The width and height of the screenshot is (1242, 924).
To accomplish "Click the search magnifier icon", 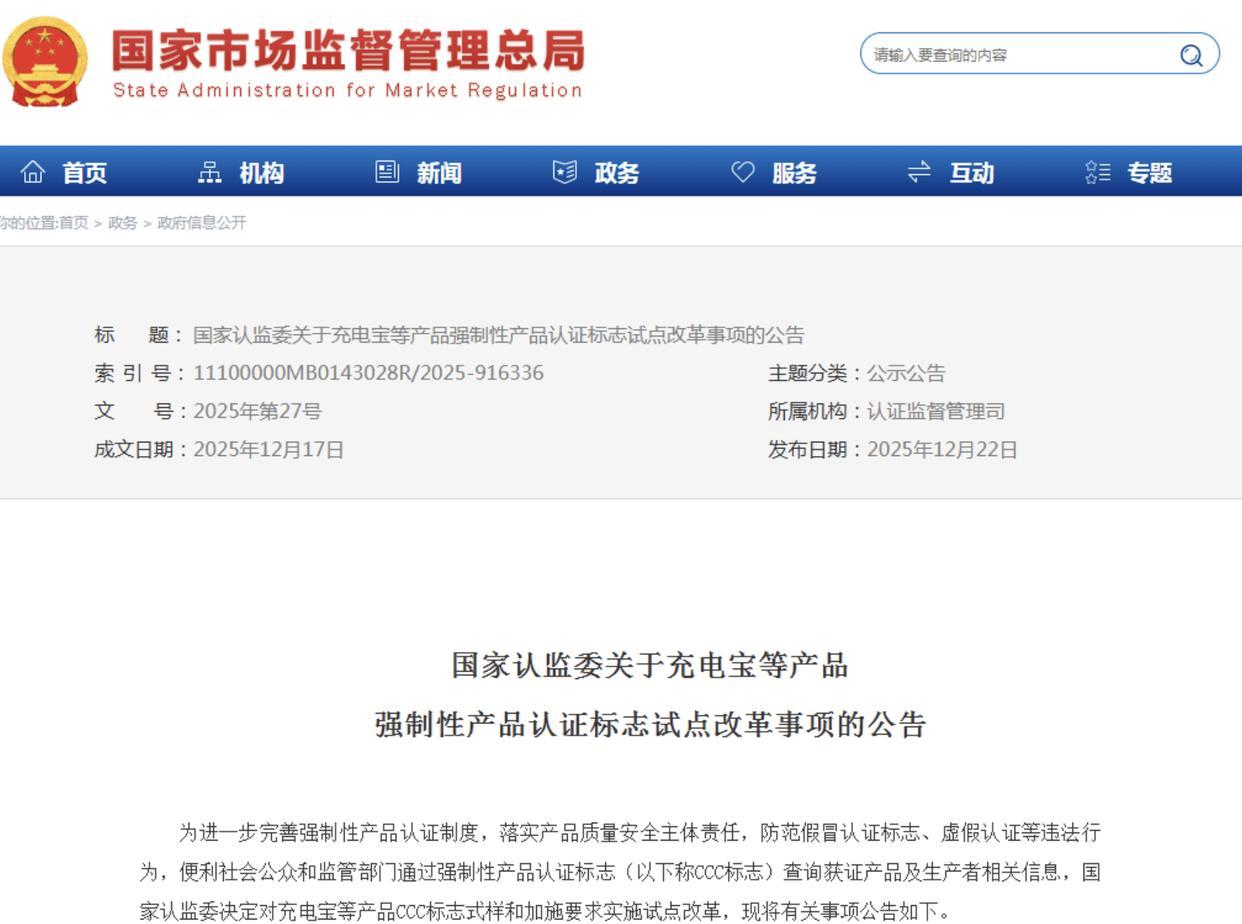I will tap(1191, 55).
